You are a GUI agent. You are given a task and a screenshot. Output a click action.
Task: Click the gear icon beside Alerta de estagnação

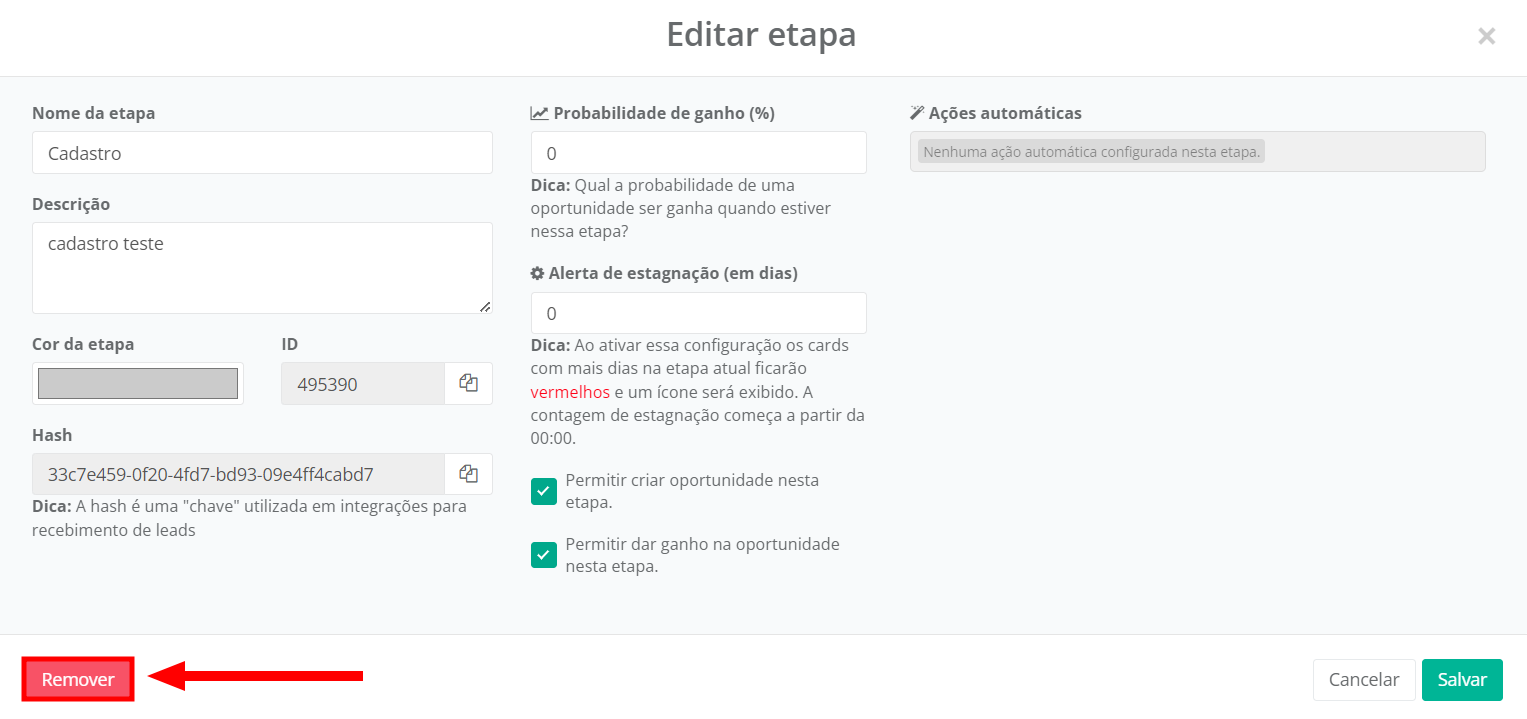[x=537, y=273]
